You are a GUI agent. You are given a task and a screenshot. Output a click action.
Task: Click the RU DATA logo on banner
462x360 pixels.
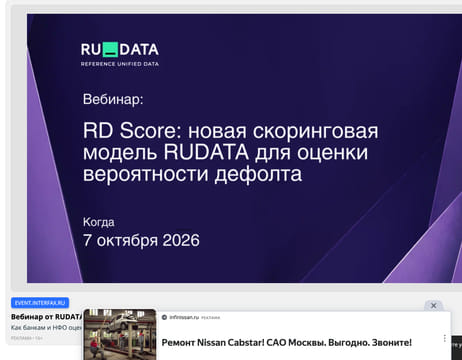120,54
